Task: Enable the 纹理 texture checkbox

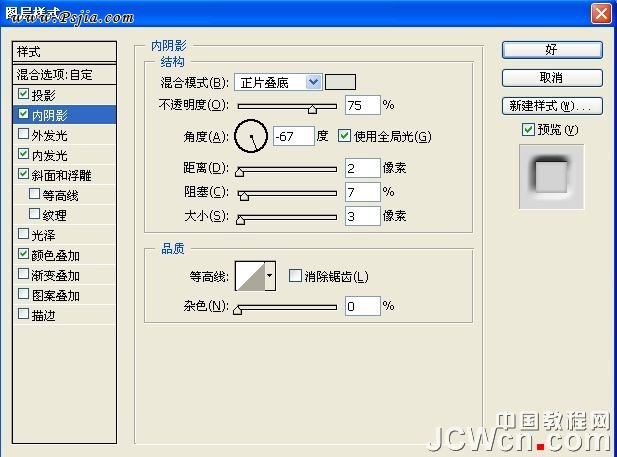Action: tap(34, 214)
